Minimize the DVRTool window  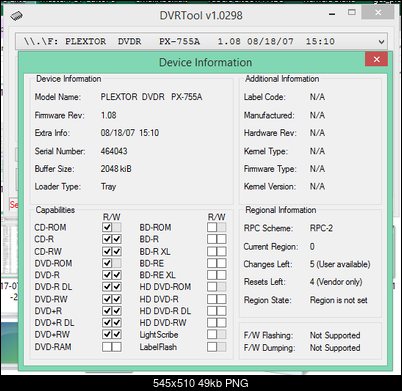[x=332, y=14]
